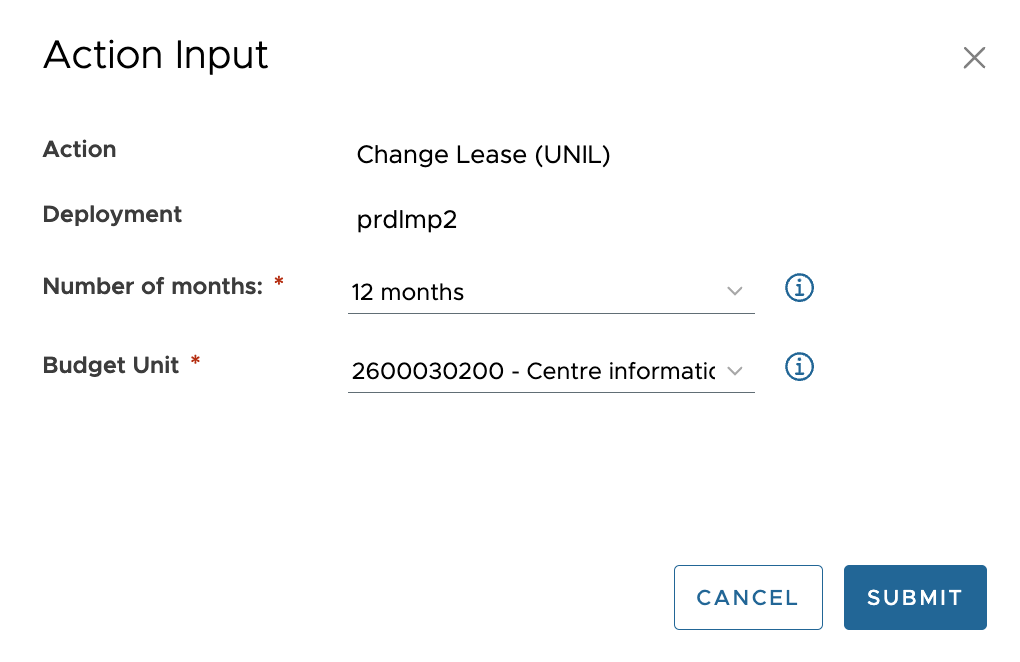Click the Budget Unit label
The image size is (1020, 662).
click(x=111, y=365)
